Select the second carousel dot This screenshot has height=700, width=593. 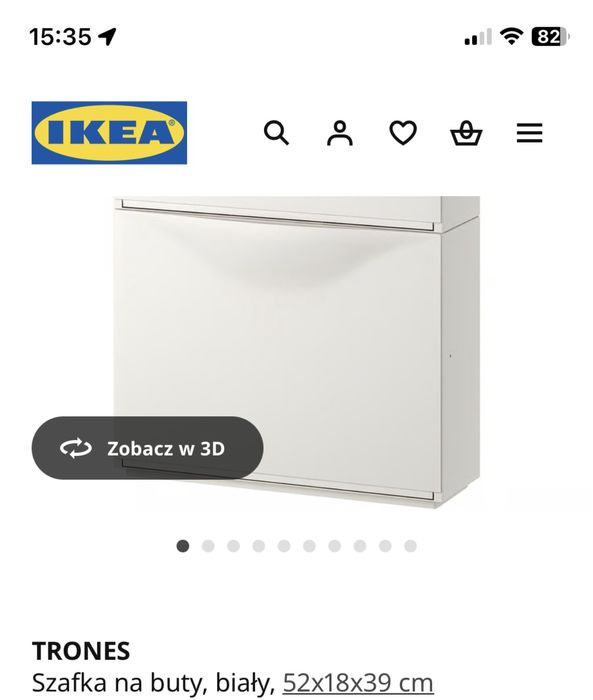(208, 546)
